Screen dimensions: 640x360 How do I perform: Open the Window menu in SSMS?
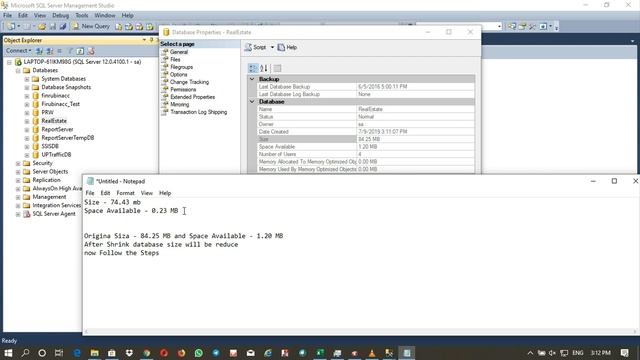105,15
